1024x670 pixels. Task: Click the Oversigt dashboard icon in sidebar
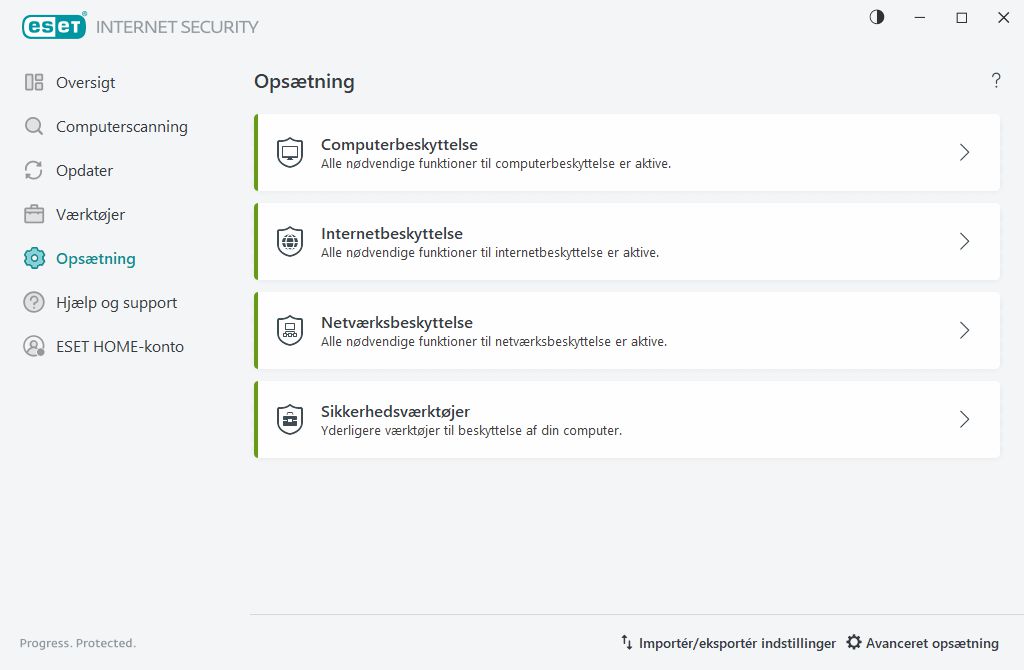pyautogui.click(x=34, y=83)
